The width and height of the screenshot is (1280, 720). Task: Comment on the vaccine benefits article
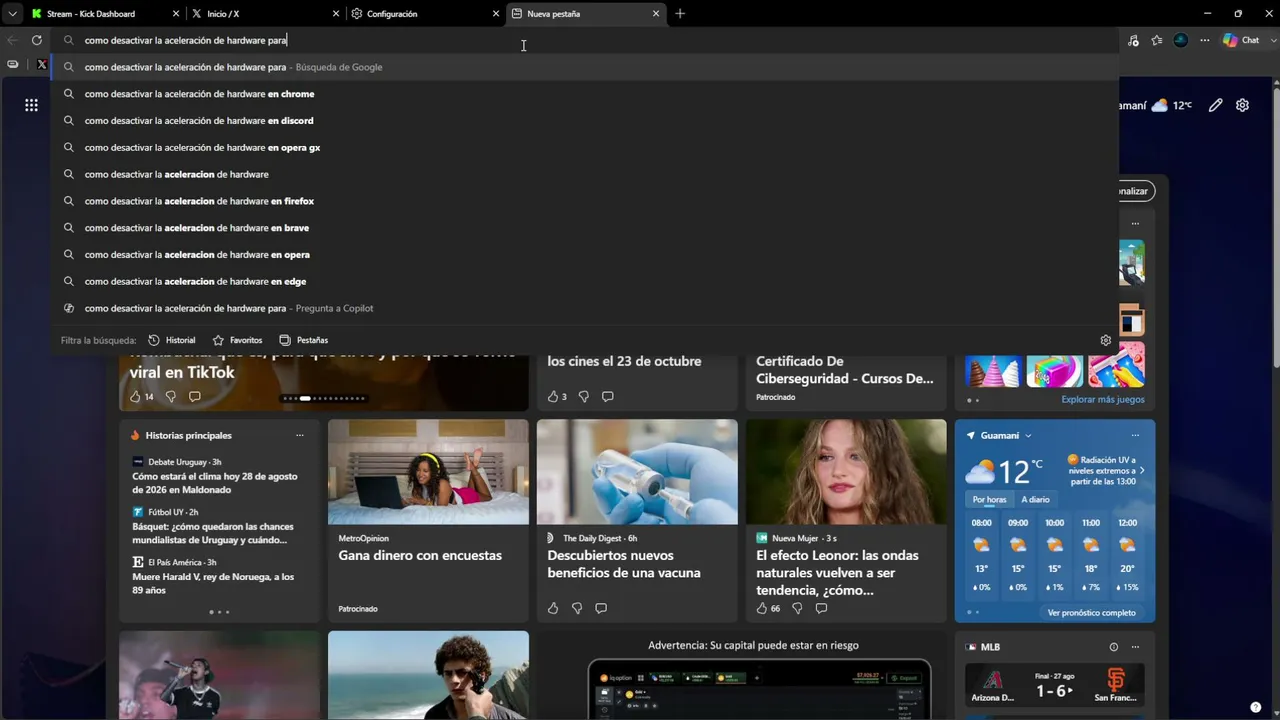(601, 608)
